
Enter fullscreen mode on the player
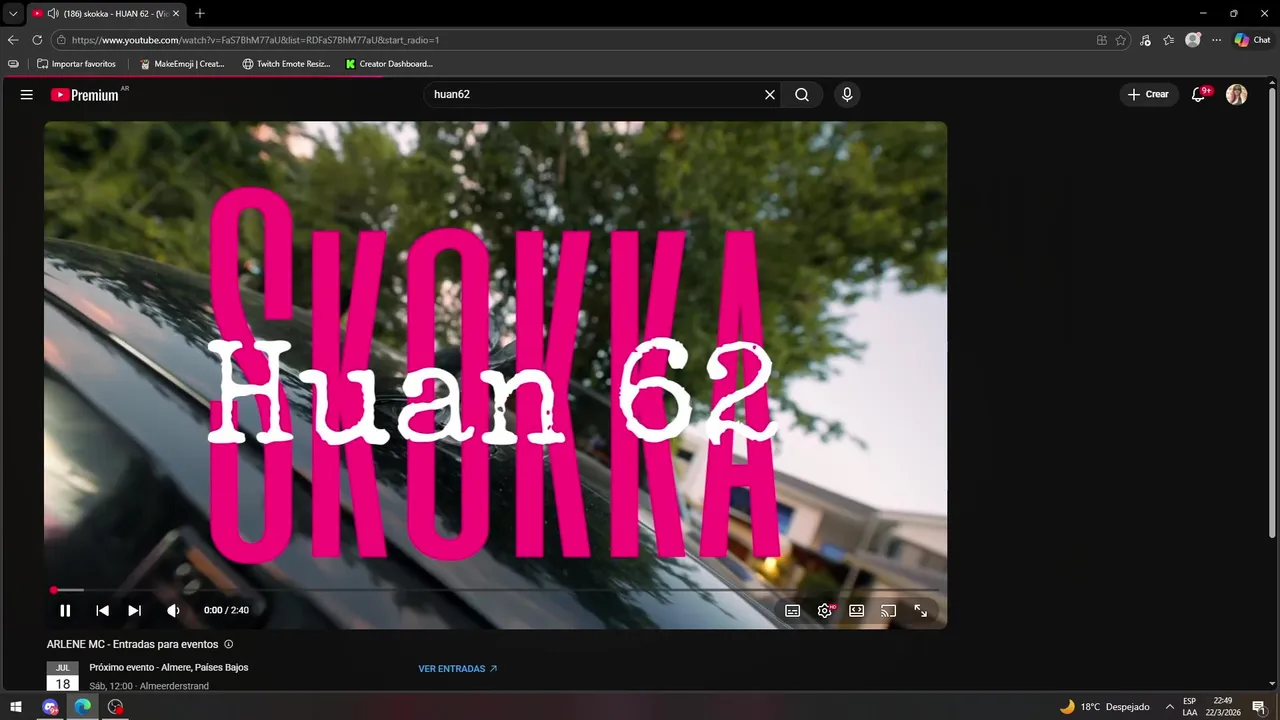[x=921, y=611]
